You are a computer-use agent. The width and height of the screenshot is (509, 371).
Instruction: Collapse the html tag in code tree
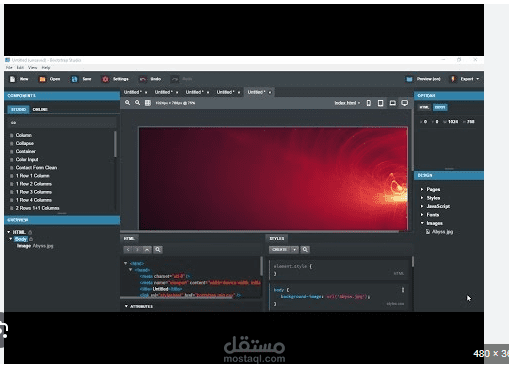[126, 263]
